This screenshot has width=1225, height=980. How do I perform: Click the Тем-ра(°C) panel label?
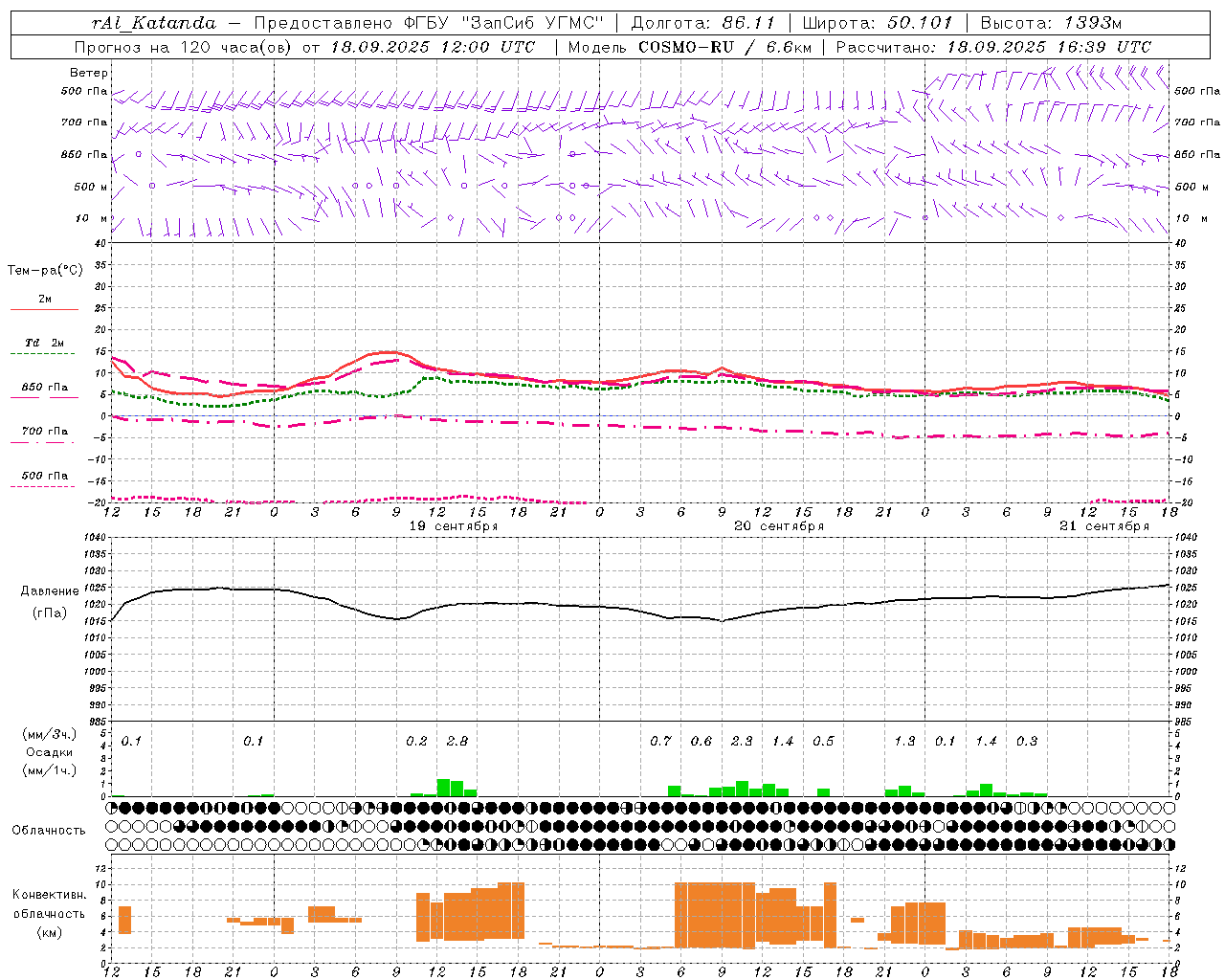pos(45,271)
